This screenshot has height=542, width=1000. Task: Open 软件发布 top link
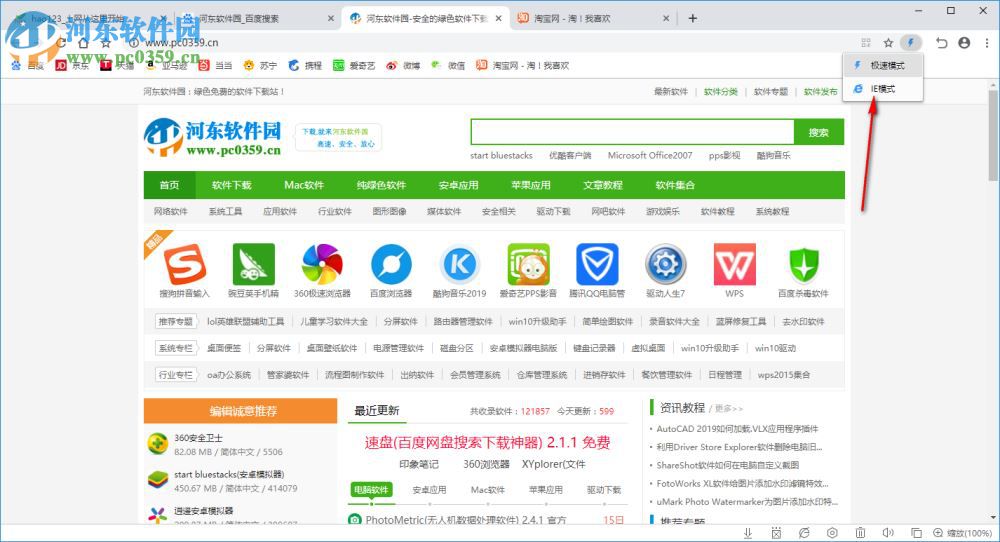pos(821,92)
